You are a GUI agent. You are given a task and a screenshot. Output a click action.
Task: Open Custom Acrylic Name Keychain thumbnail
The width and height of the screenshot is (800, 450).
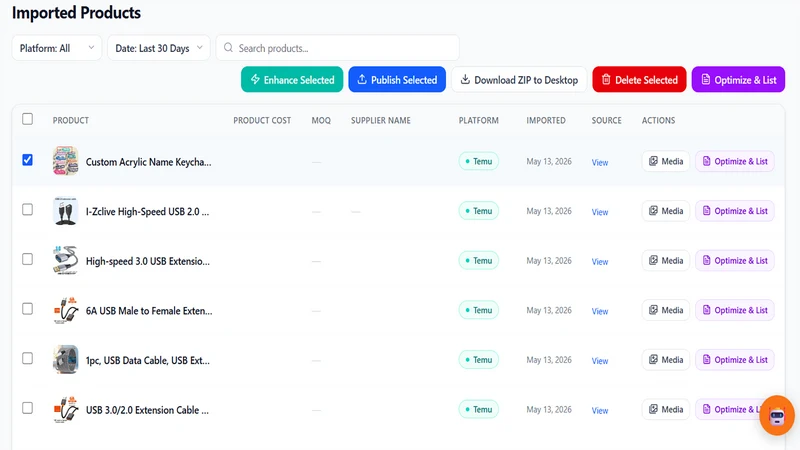pos(66,161)
